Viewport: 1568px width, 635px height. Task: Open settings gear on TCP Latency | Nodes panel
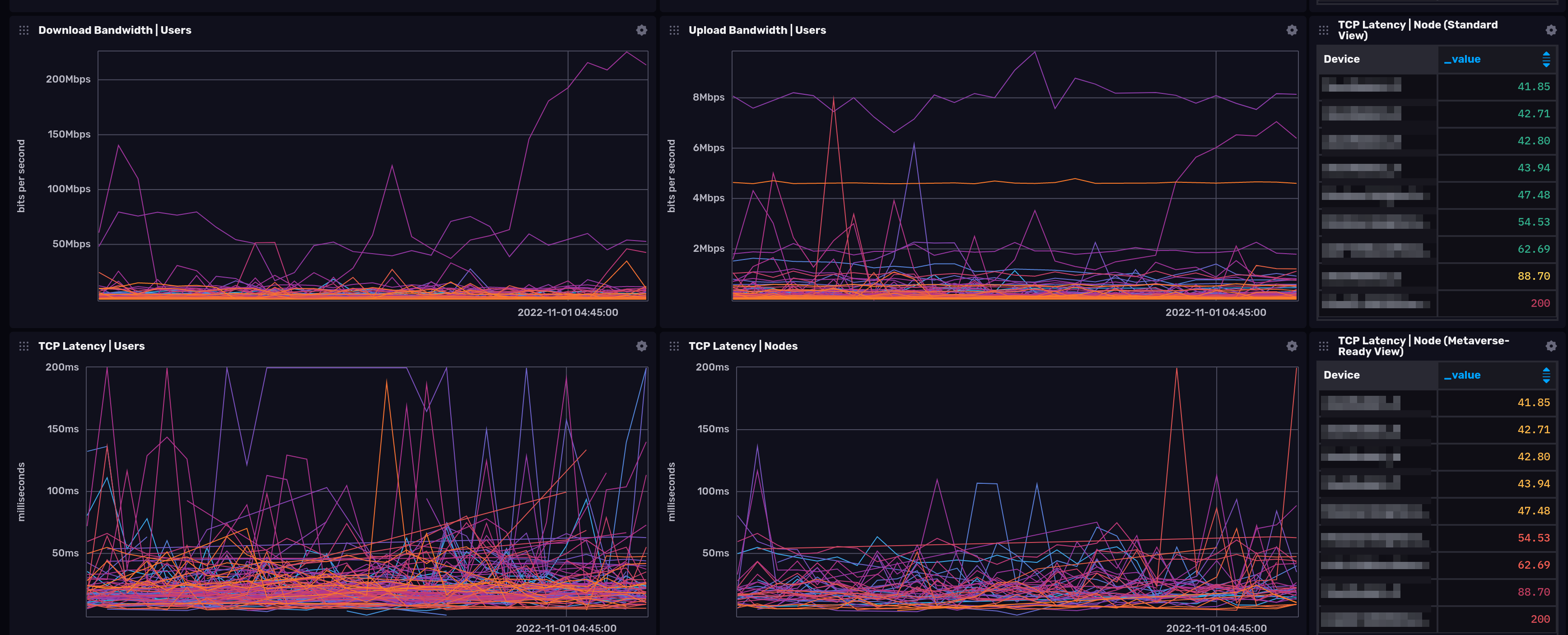coord(1291,345)
